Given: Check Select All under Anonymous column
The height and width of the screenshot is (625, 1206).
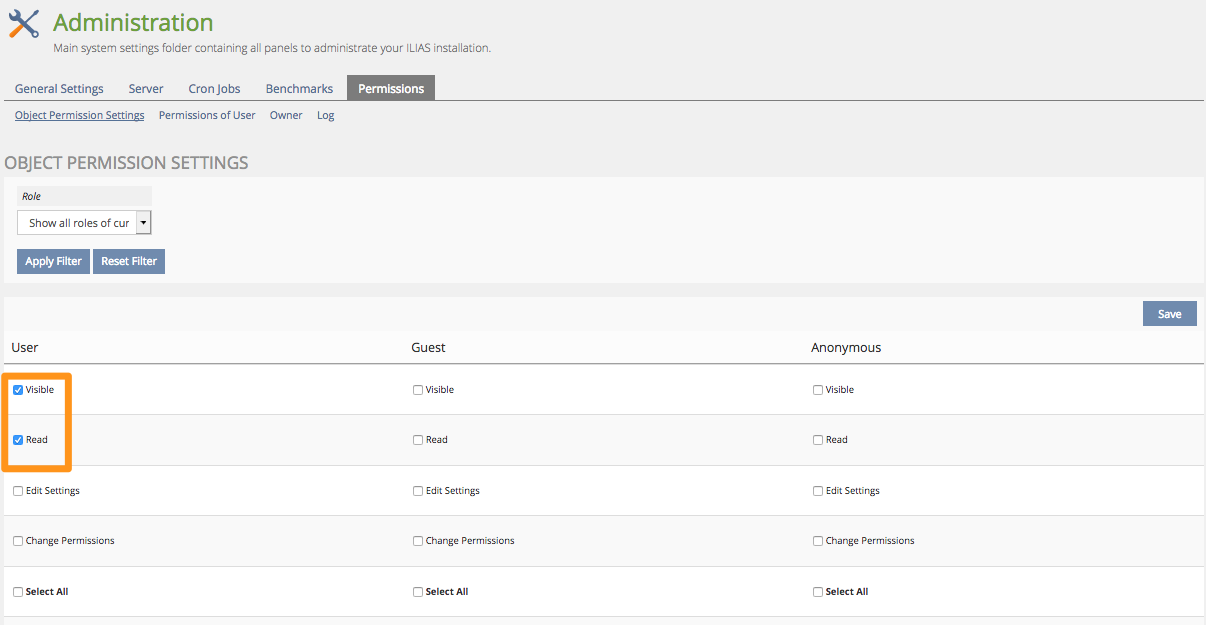Looking at the screenshot, I should 818,592.
